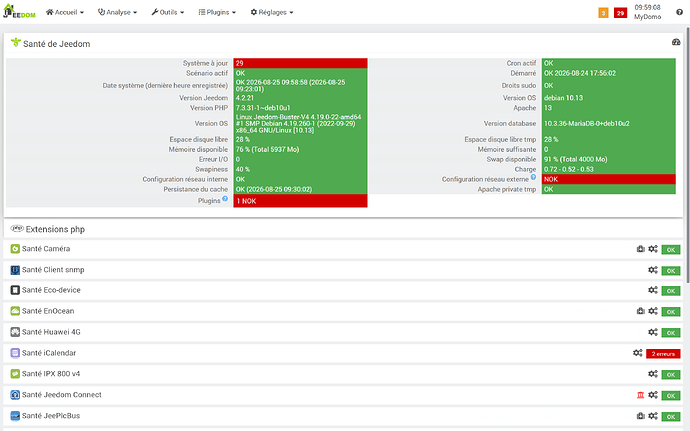690x431 pixels.
Task: Expand the Santé Caméra section
Action: click(343, 249)
